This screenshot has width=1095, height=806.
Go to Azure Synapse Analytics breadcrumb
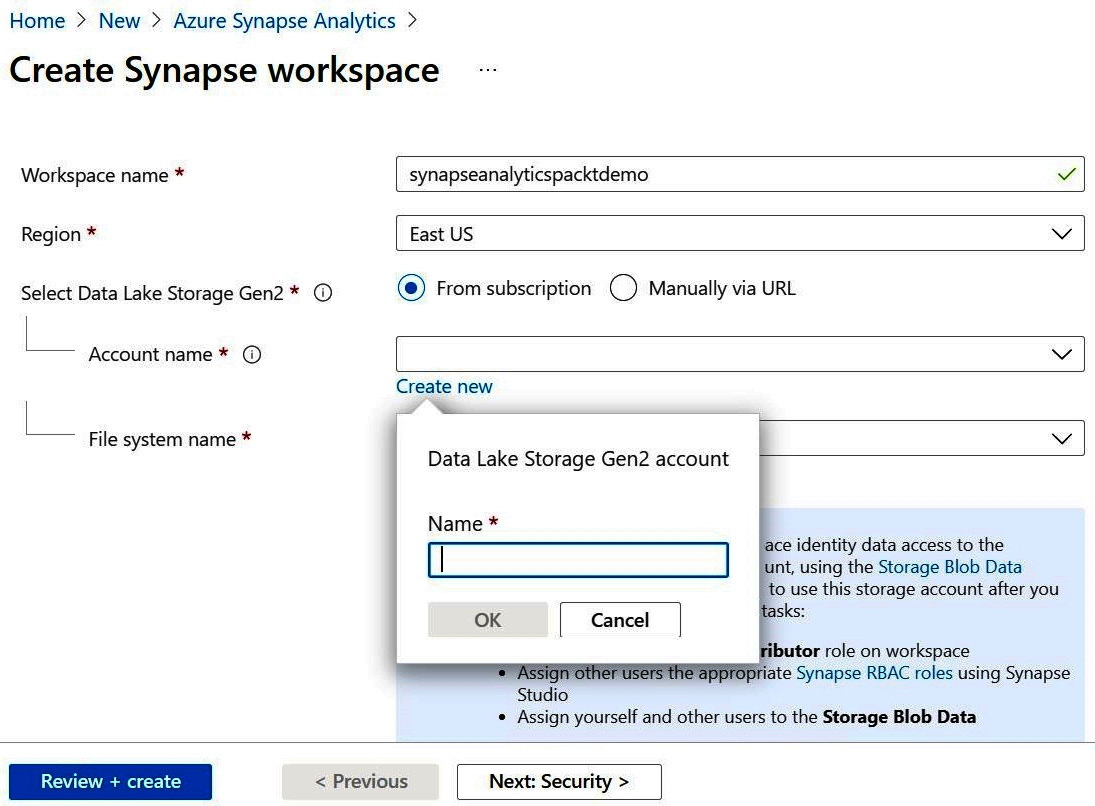click(284, 21)
